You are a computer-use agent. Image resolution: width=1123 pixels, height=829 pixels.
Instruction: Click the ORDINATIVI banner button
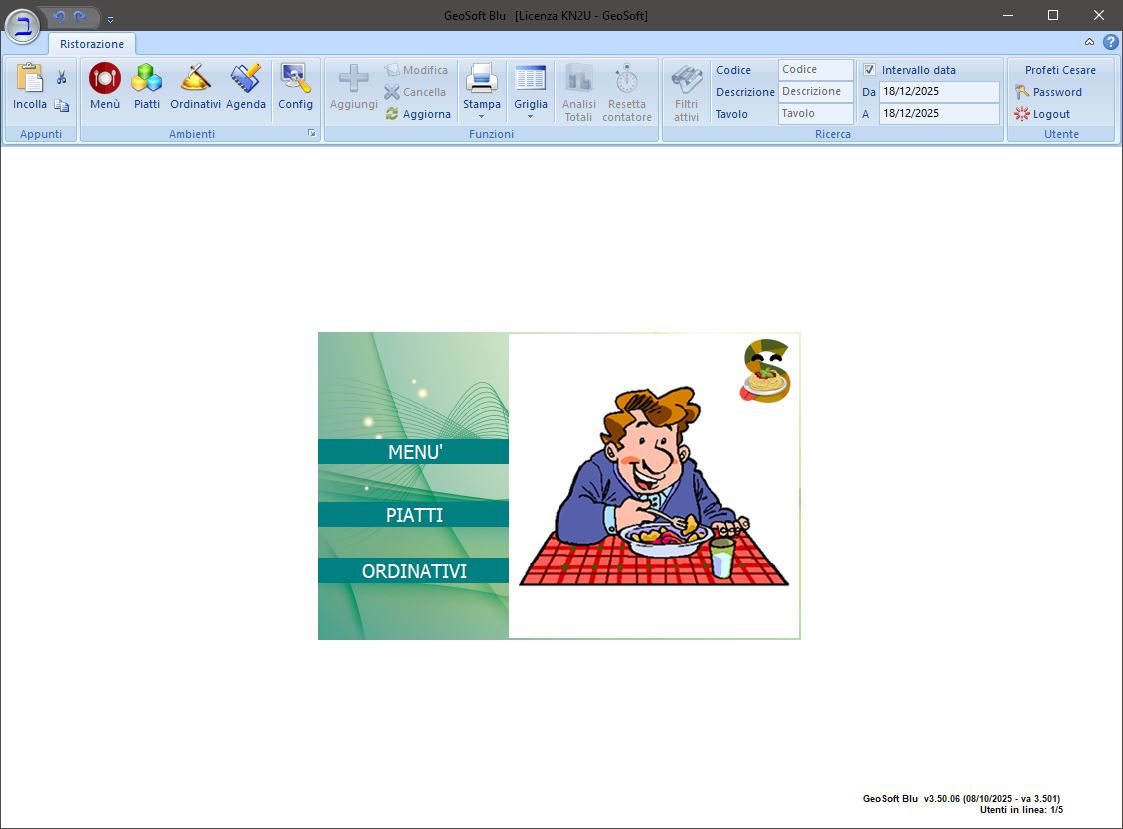point(414,571)
